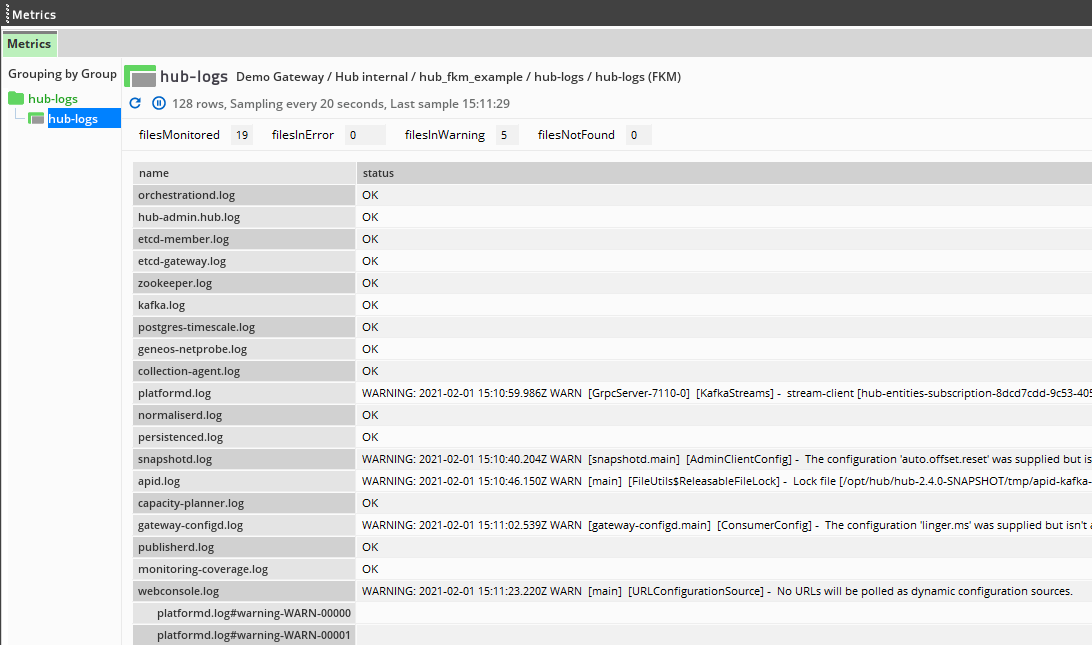
Task: Click the webconsole.log warning status cell
Action: [x=716, y=591]
